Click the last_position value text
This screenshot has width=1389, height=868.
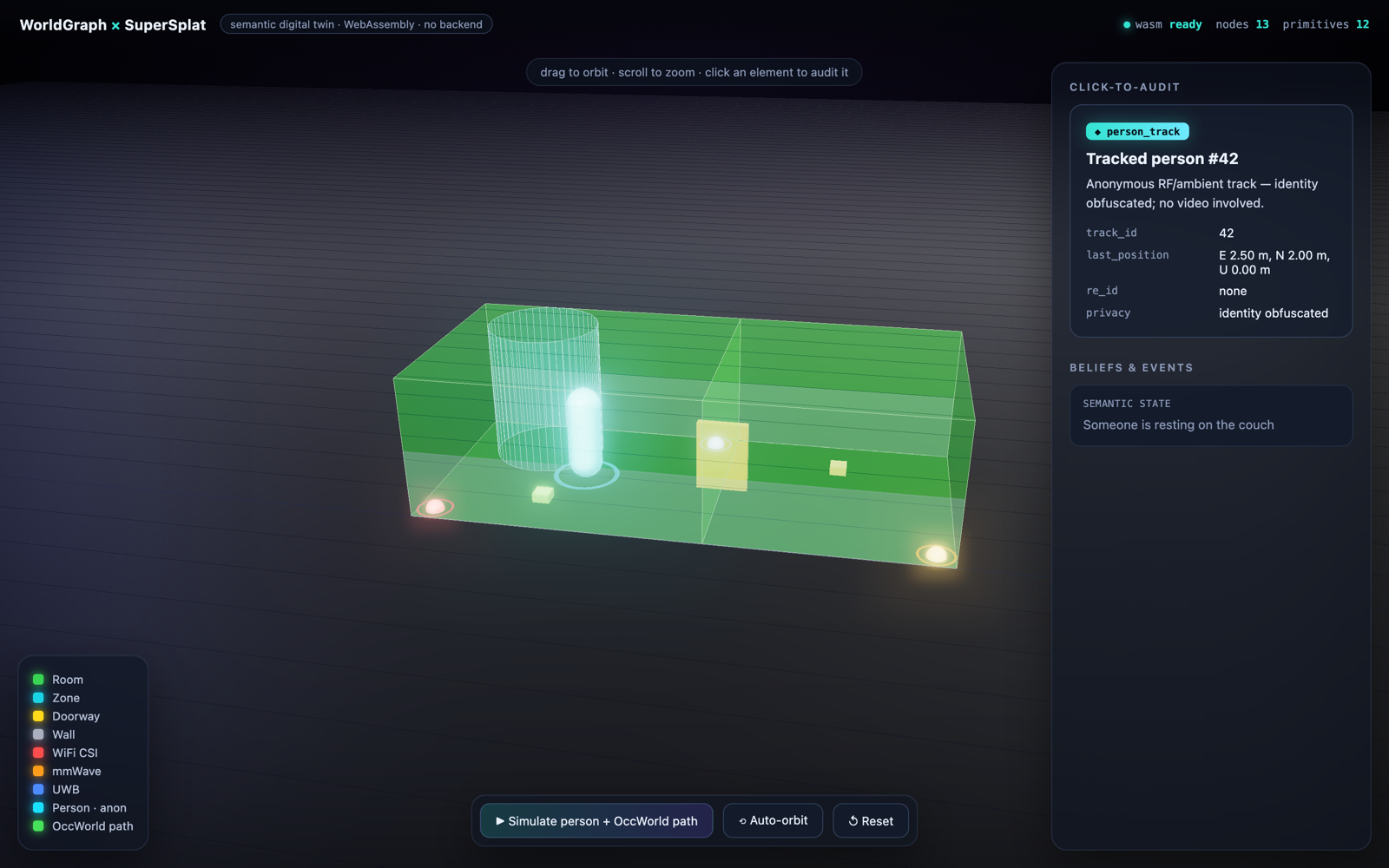[x=1274, y=262]
